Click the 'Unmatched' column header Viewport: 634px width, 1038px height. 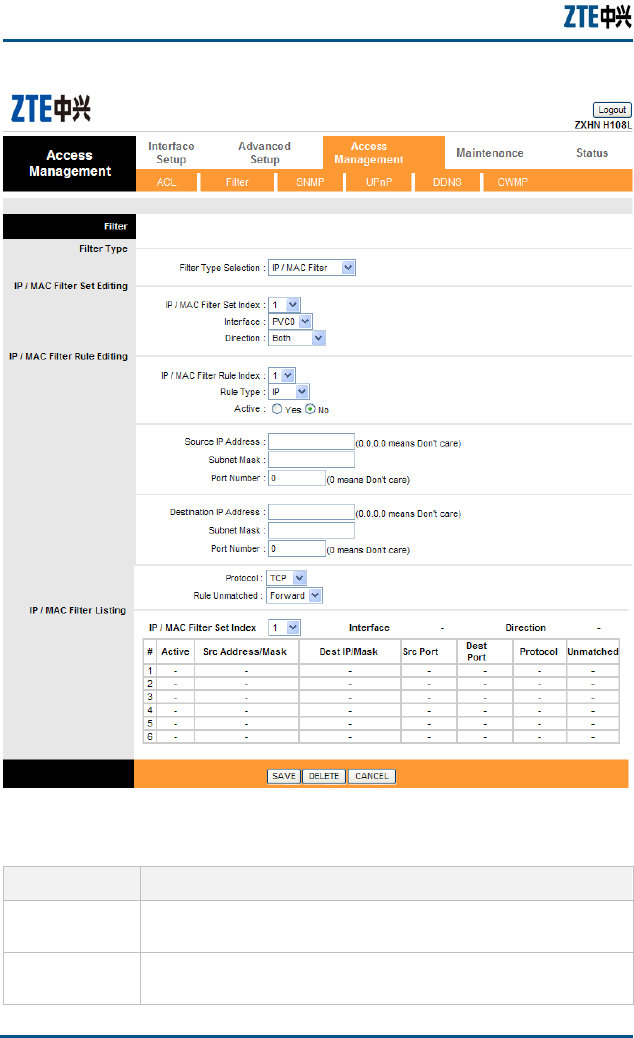[x=593, y=651]
